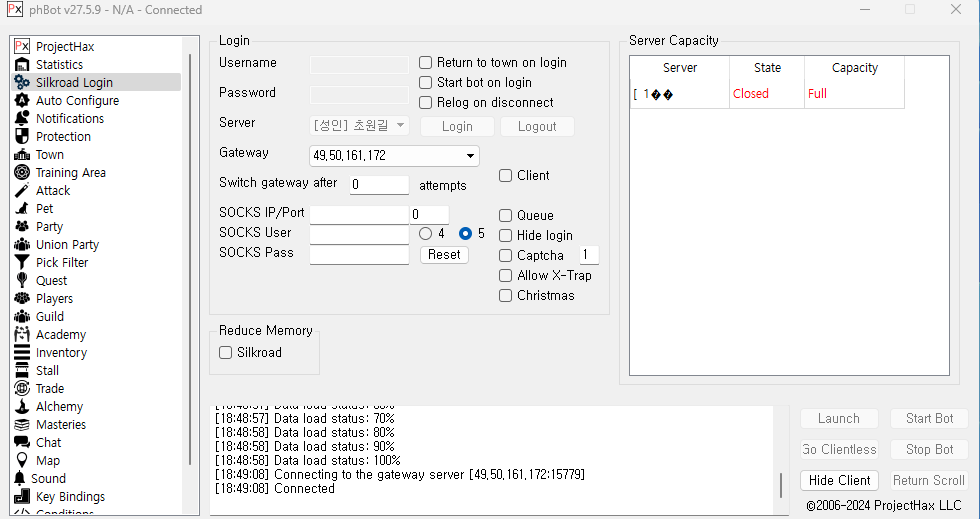
Task: Click the Notifications bell icon
Action: point(22,119)
